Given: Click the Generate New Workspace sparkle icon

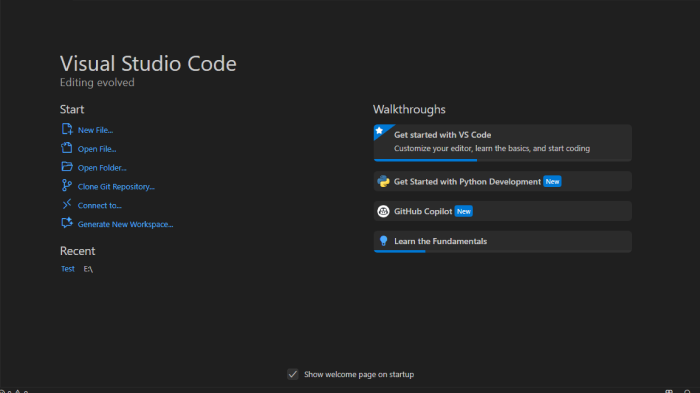Looking at the screenshot, I should tap(67, 223).
